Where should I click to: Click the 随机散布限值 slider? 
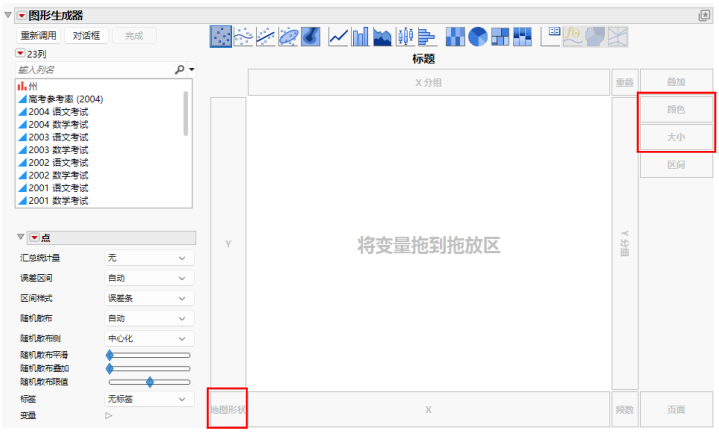click(x=149, y=382)
